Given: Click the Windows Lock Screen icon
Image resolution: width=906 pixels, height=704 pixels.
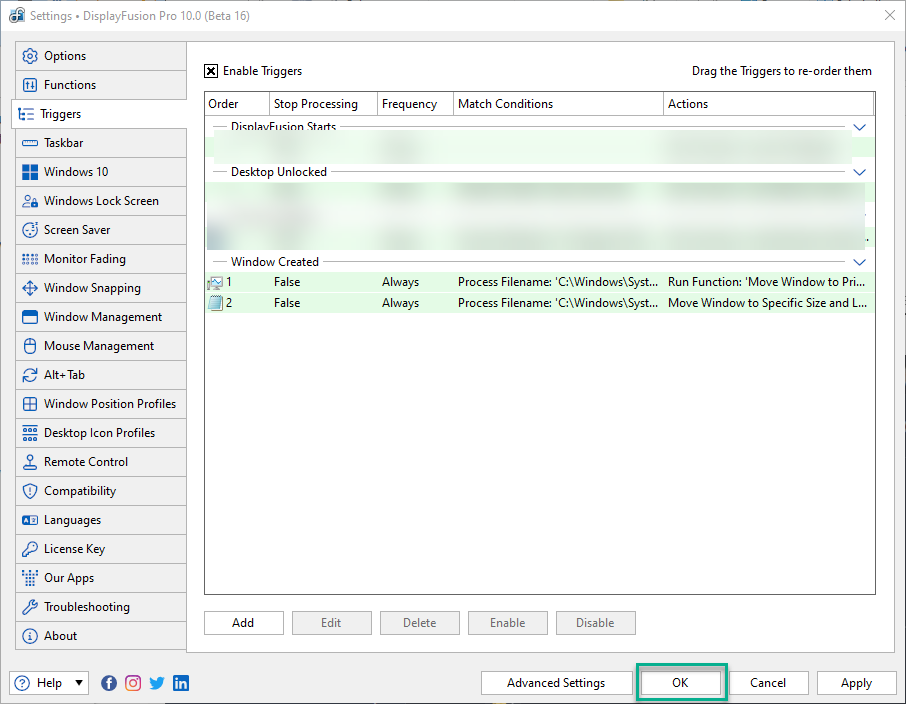Looking at the screenshot, I should point(29,201).
